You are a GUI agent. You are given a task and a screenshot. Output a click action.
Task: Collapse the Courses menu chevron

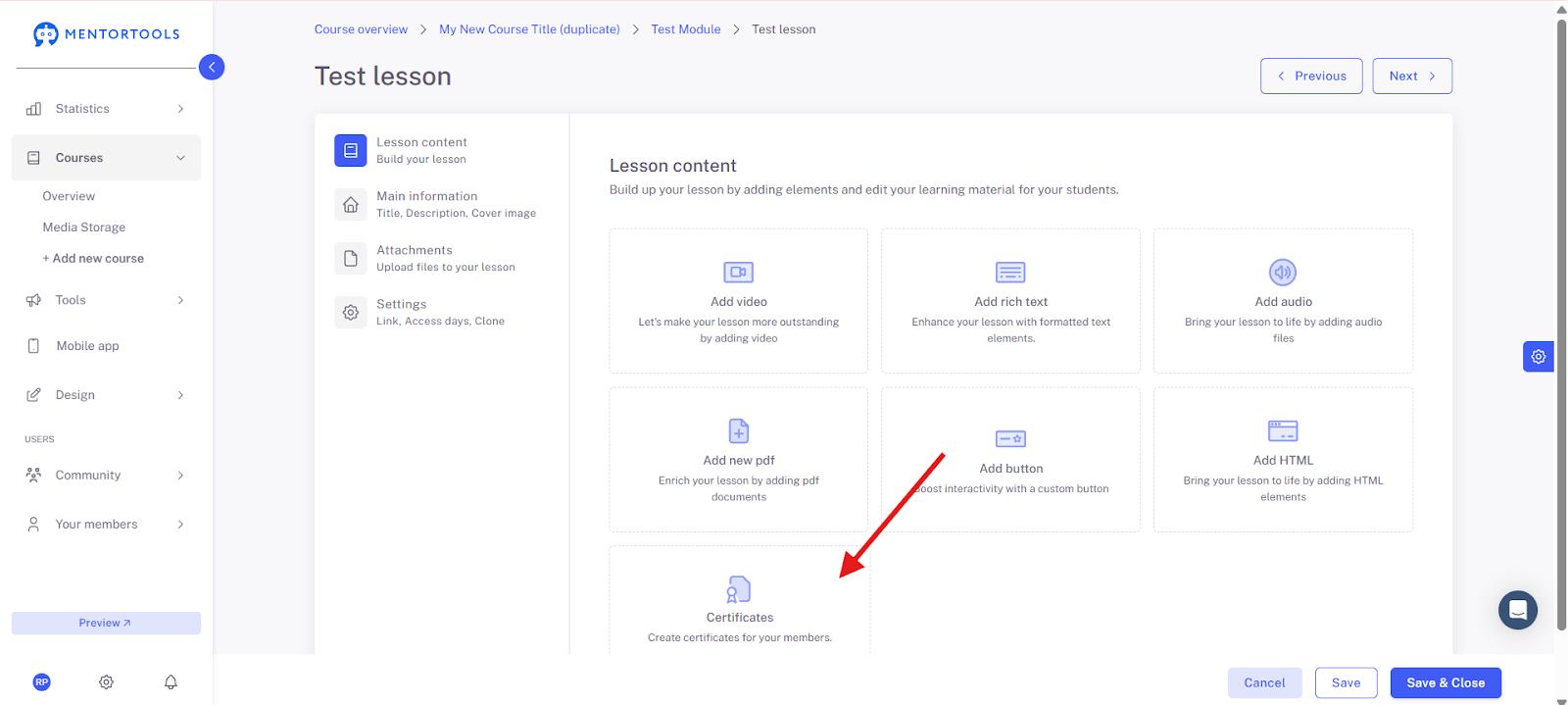coord(180,158)
